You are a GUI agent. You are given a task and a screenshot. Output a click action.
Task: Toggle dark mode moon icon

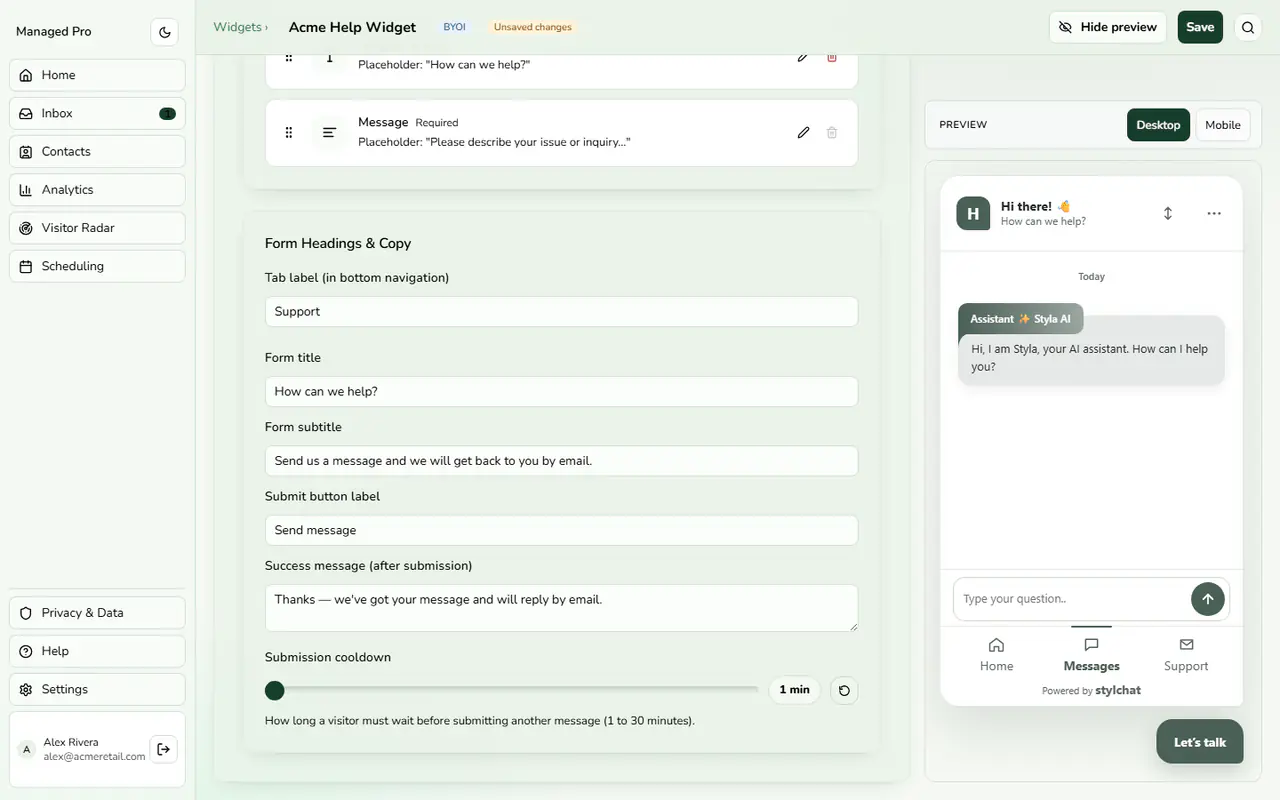165,32
